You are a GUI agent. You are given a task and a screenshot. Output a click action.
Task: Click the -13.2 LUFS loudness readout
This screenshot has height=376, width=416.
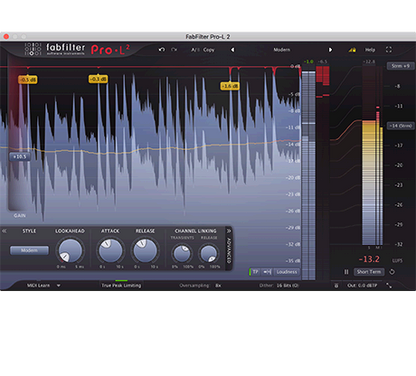tap(369, 259)
